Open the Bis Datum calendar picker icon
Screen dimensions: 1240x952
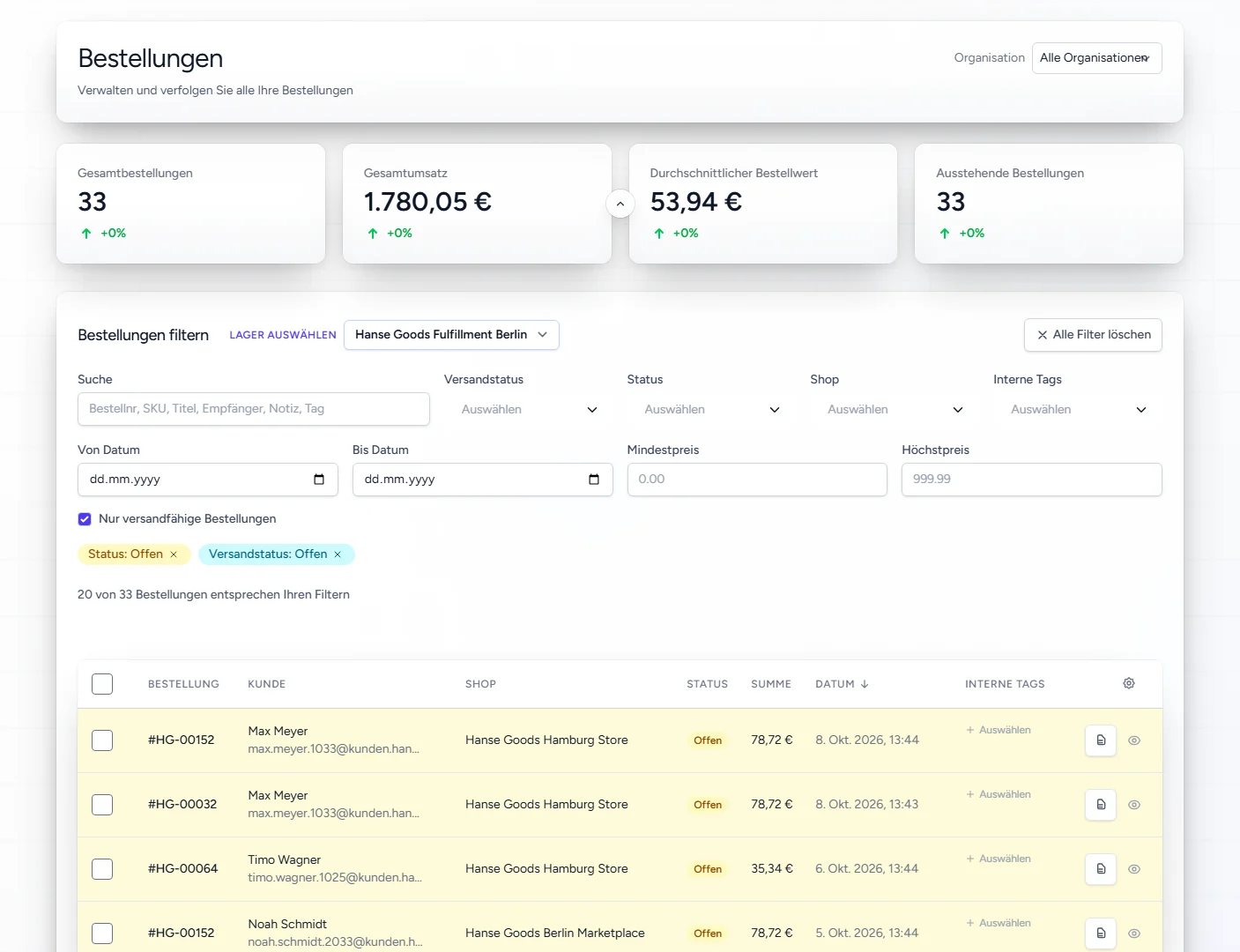594,480
